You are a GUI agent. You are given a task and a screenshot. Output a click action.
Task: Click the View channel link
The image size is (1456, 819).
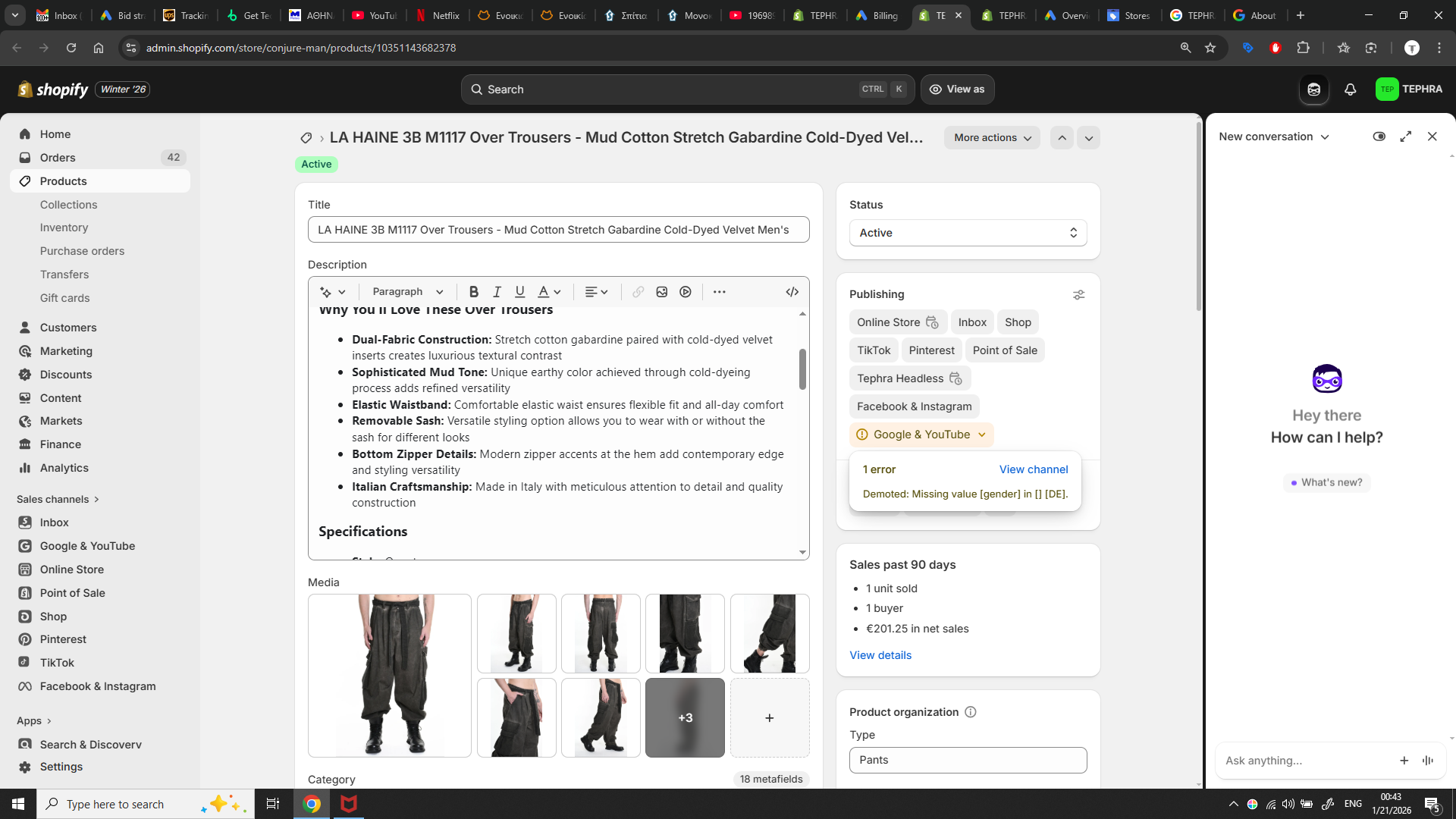1033,469
